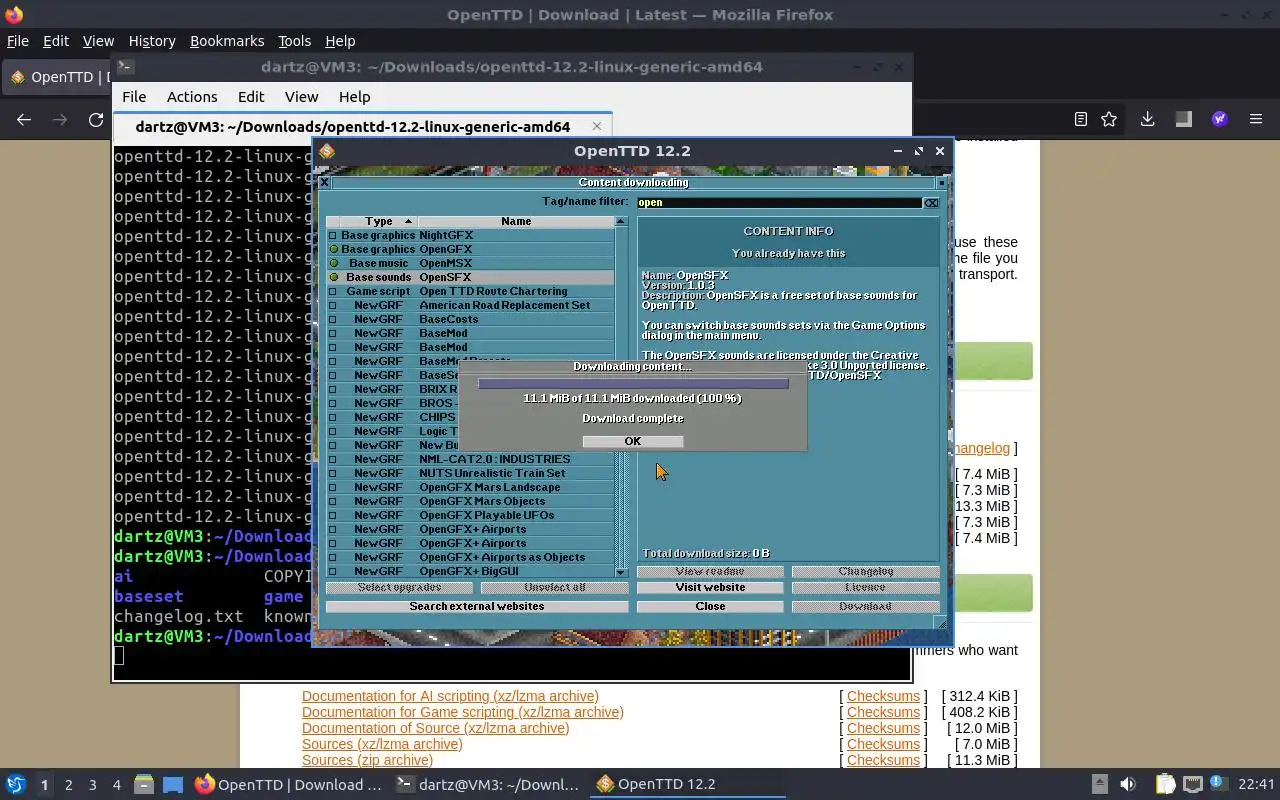This screenshot has height=800, width=1280.
Task: Click the Licence button
Action: tap(866, 587)
